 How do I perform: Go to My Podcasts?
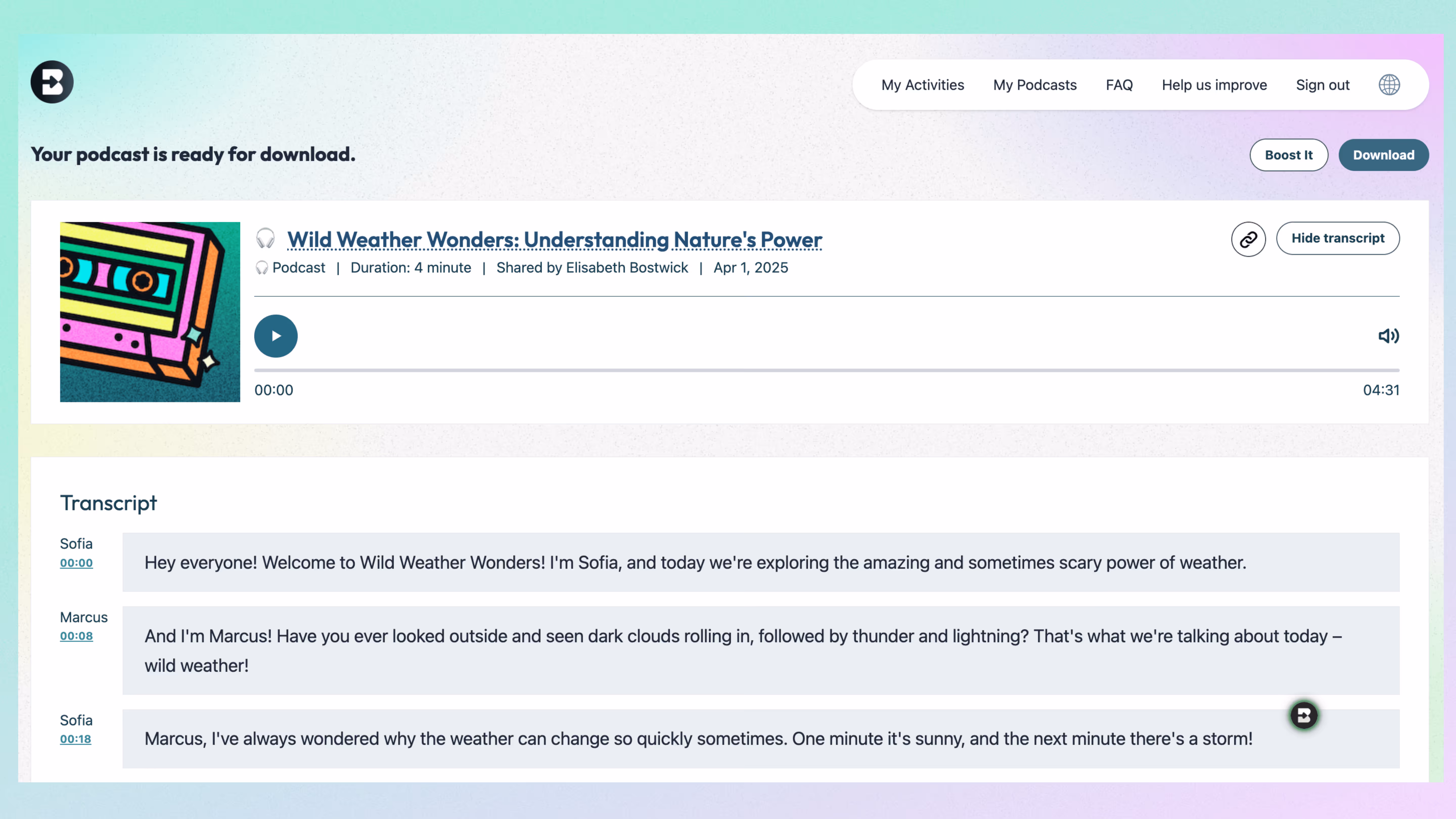[1034, 85]
